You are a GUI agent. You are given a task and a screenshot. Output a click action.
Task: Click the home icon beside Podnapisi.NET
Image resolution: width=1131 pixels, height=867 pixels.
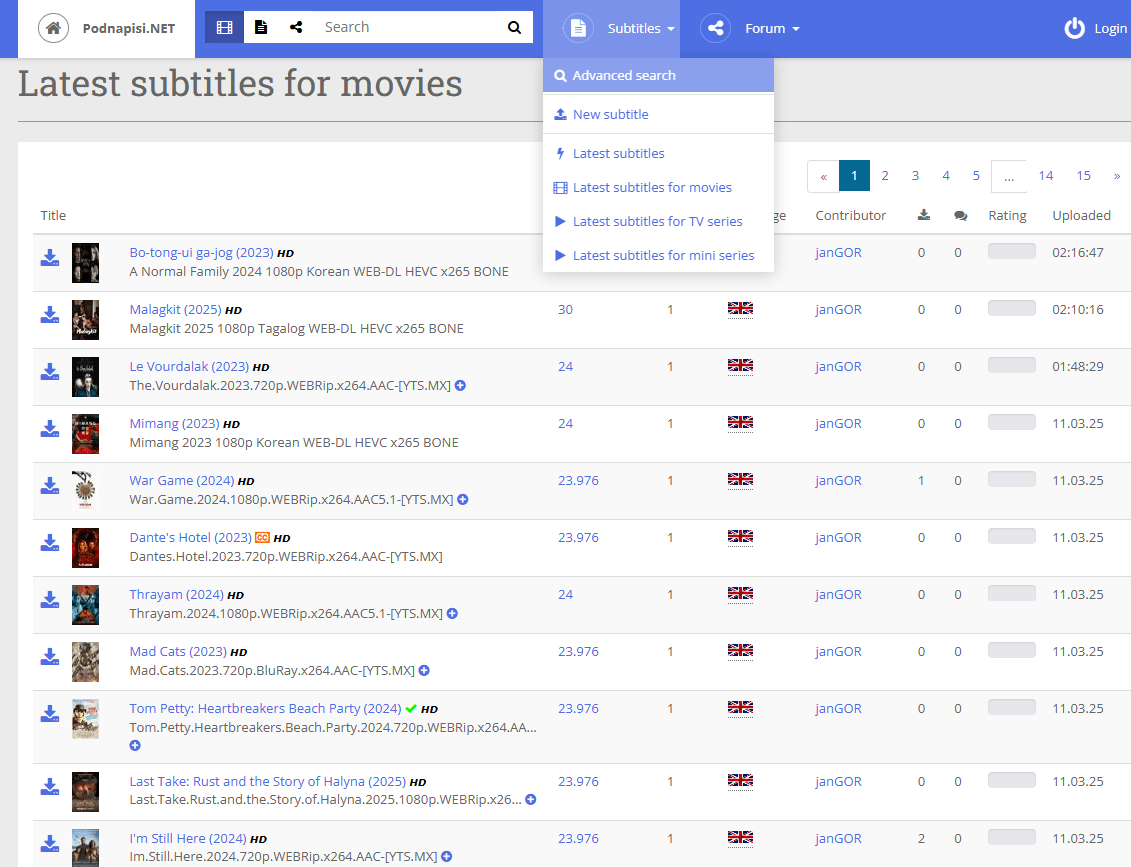pyautogui.click(x=53, y=28)
